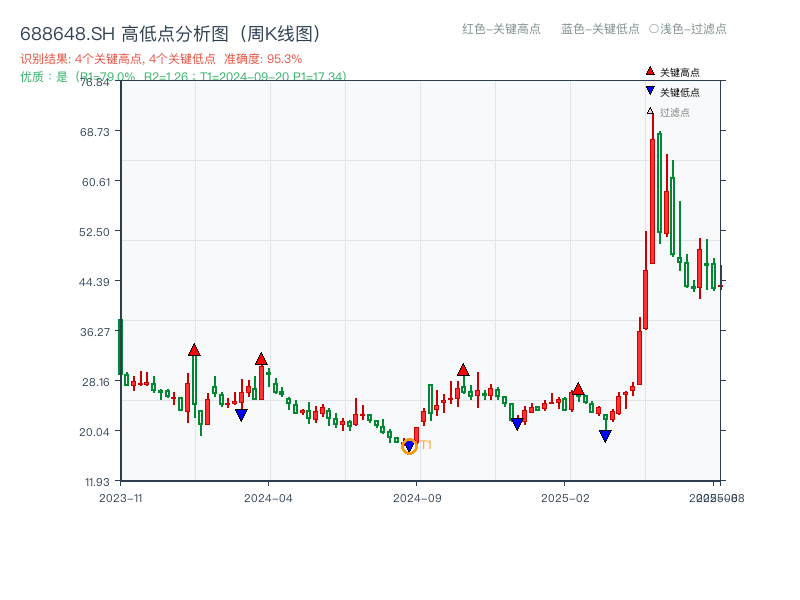Click the orange circled T1 marker on chart
This screenshot has height=600, width=800.
(410, 444)
